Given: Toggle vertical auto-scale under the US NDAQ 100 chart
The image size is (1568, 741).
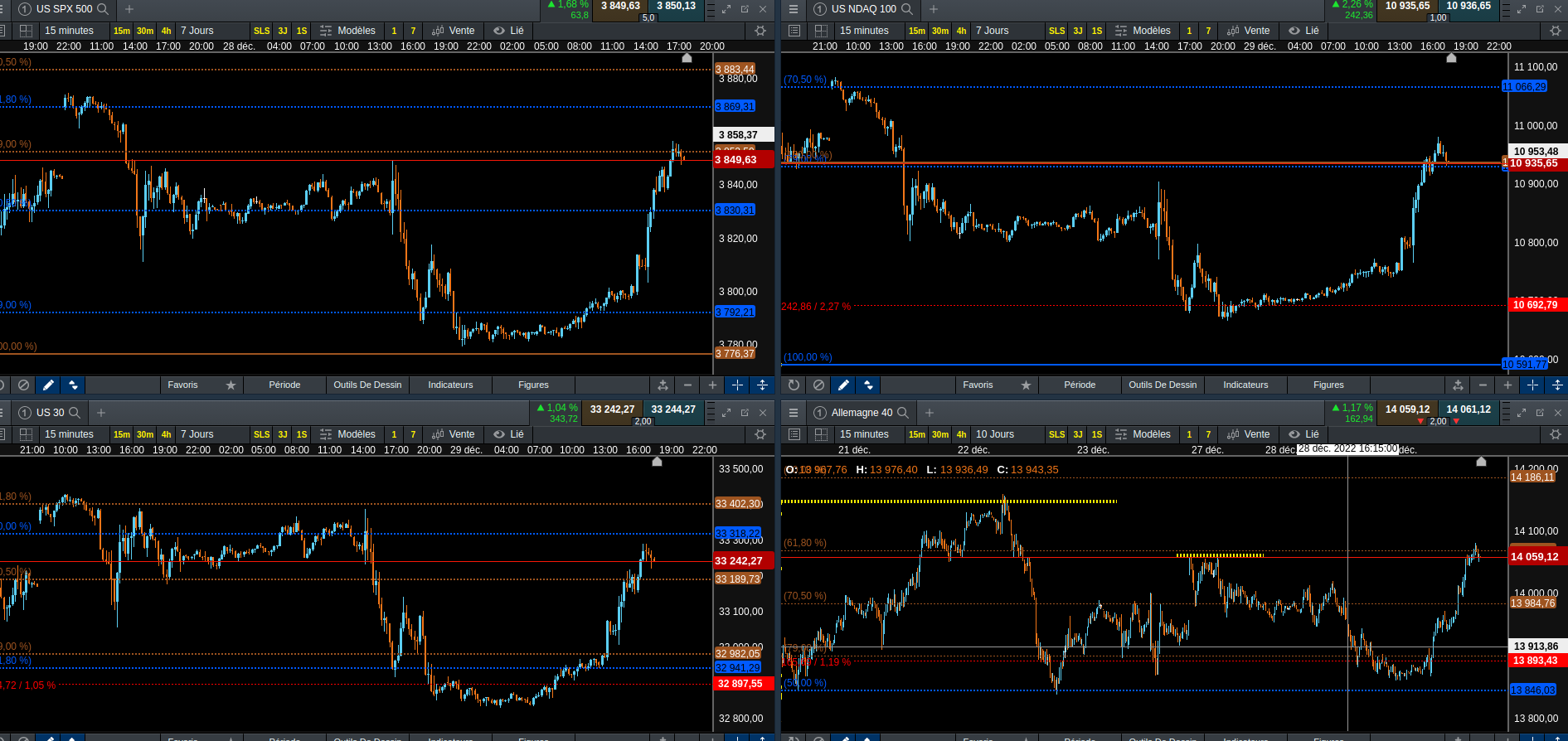Looking at the screenshot, I should pyautogui.click(x=1557, y=385).
